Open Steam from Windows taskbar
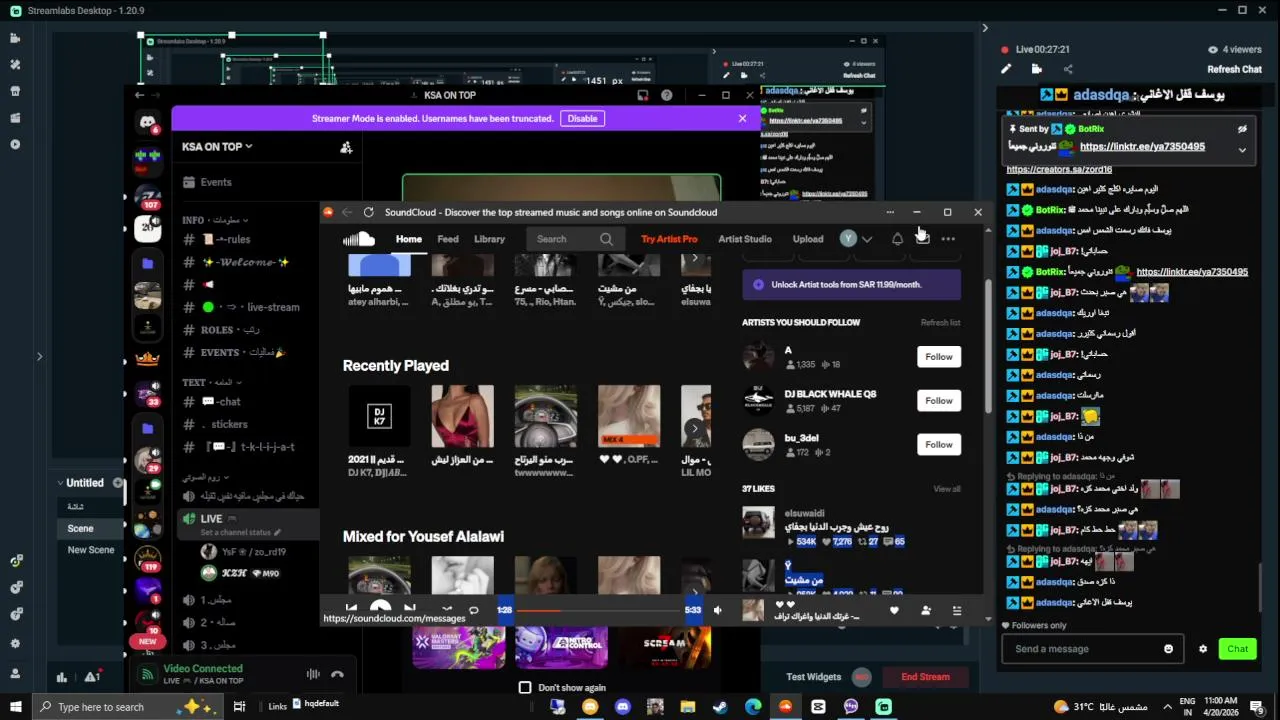The image size is (1280, 720). point(720,707)
